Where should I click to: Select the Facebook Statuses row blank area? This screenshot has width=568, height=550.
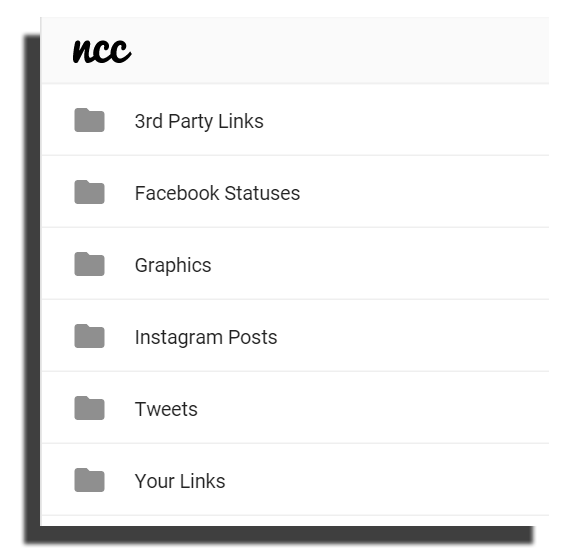(x=424, y=192)
